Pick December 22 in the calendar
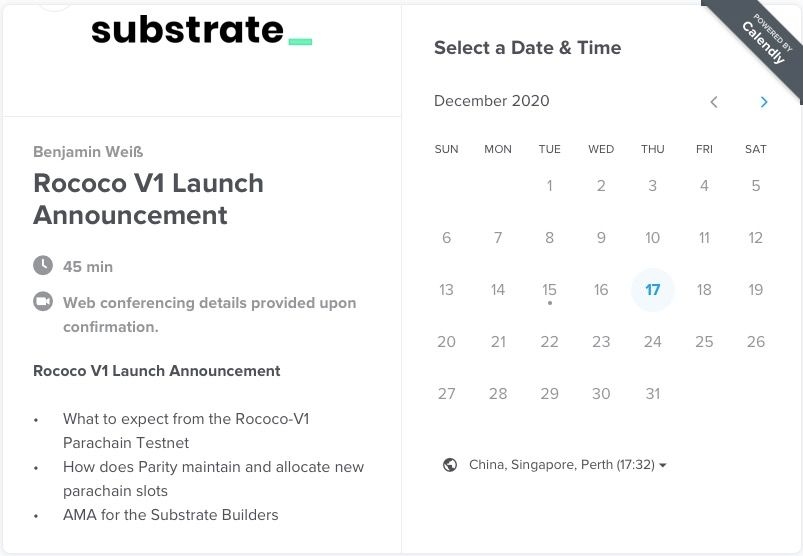This screenshot has width=803, height=556. [x=550, y=341]
